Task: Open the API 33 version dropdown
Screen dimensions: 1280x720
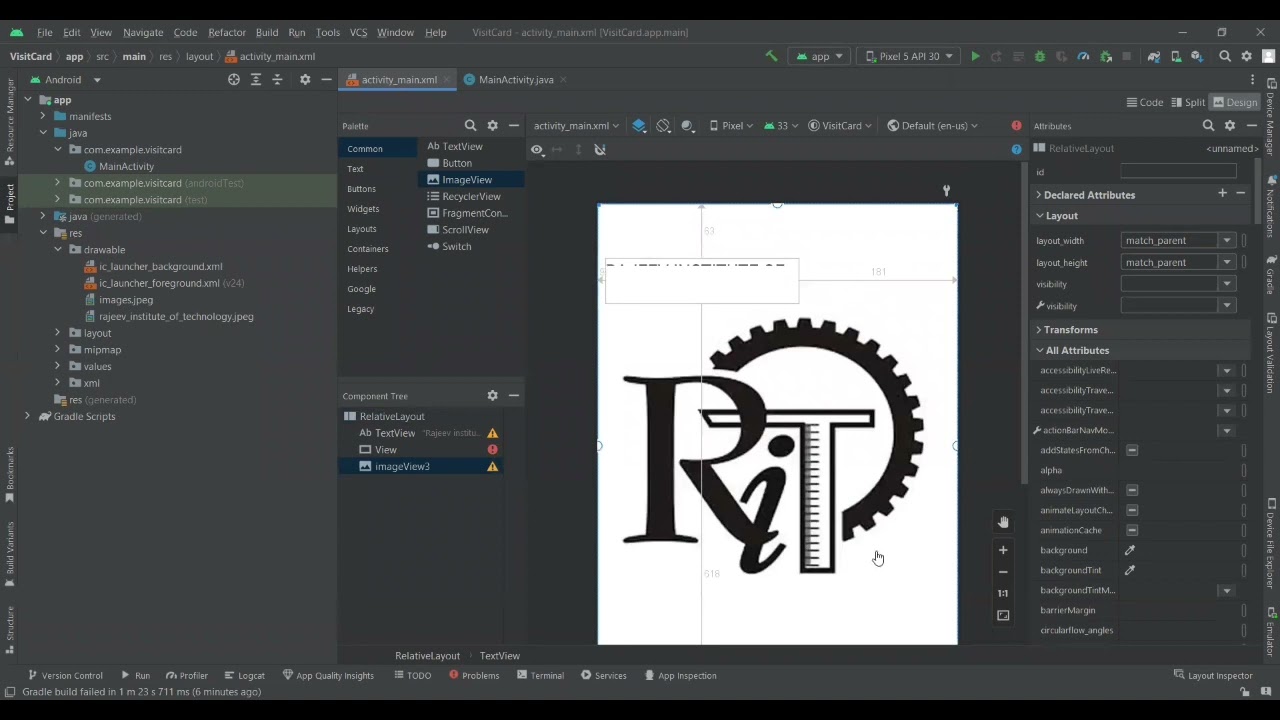Action: pyautogui.click(x=782, y=125)
